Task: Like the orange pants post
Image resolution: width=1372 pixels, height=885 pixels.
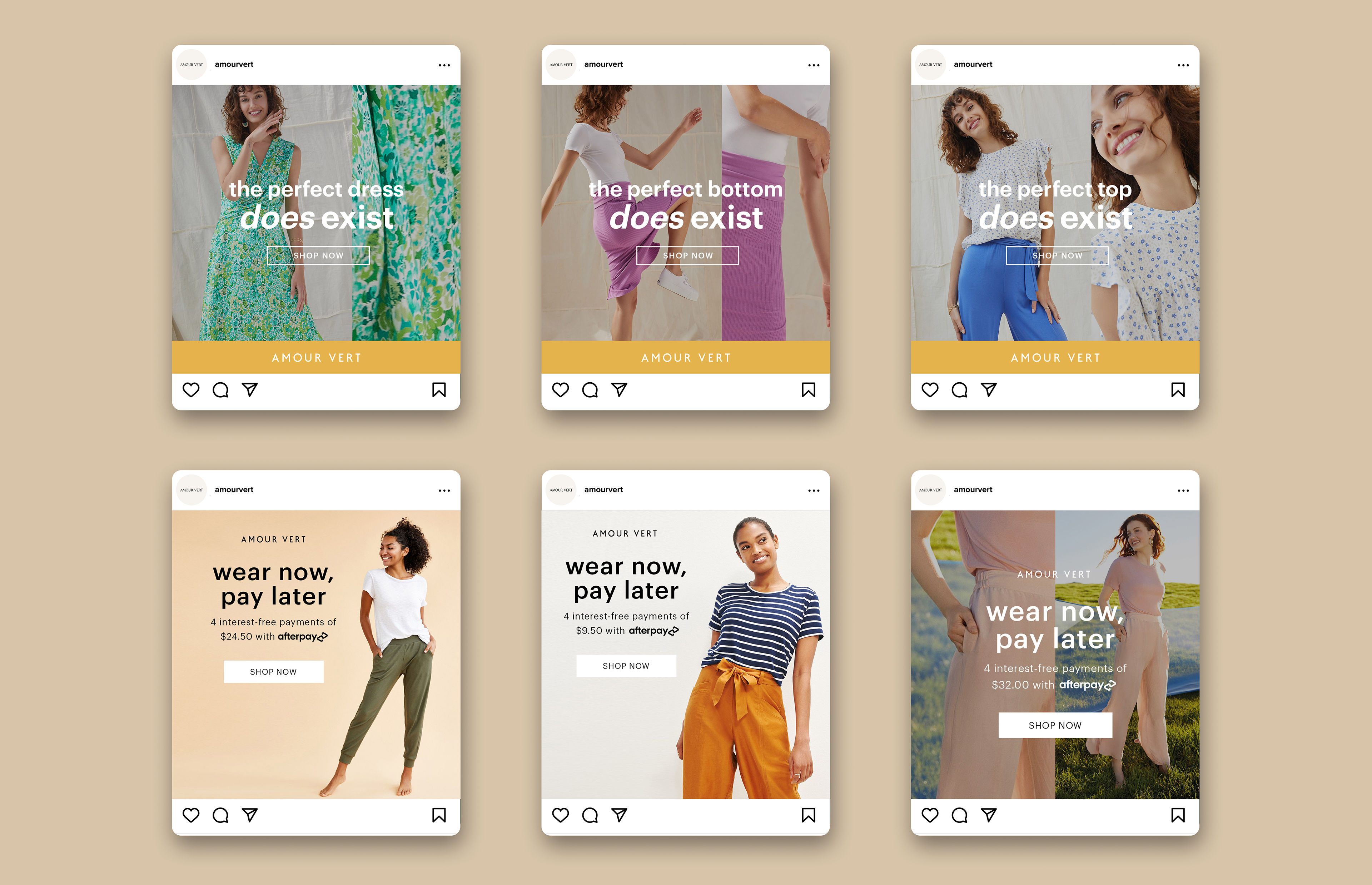Action: point(560,815)
